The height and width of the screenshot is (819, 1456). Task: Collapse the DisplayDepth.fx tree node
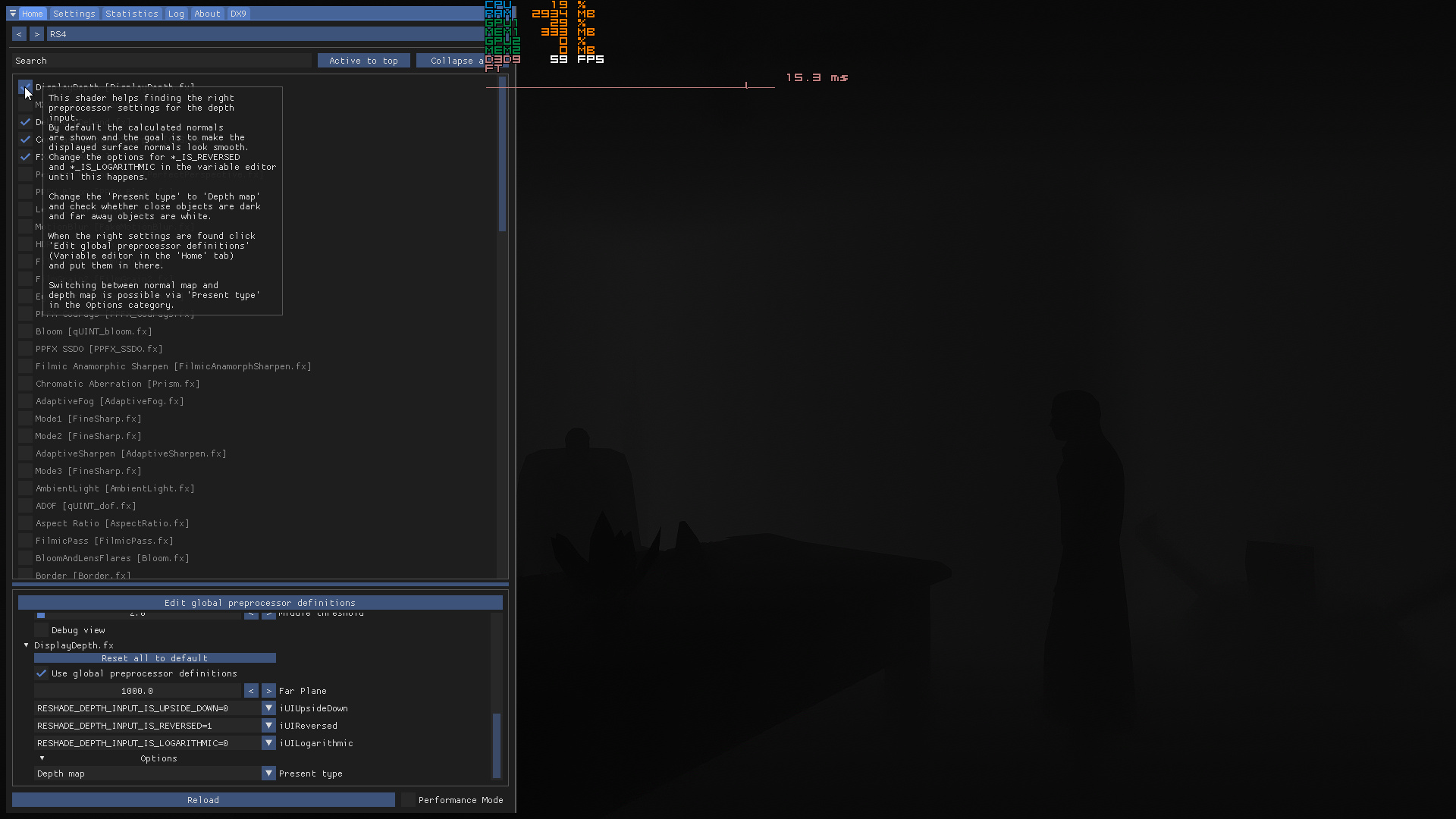point(27,645)
